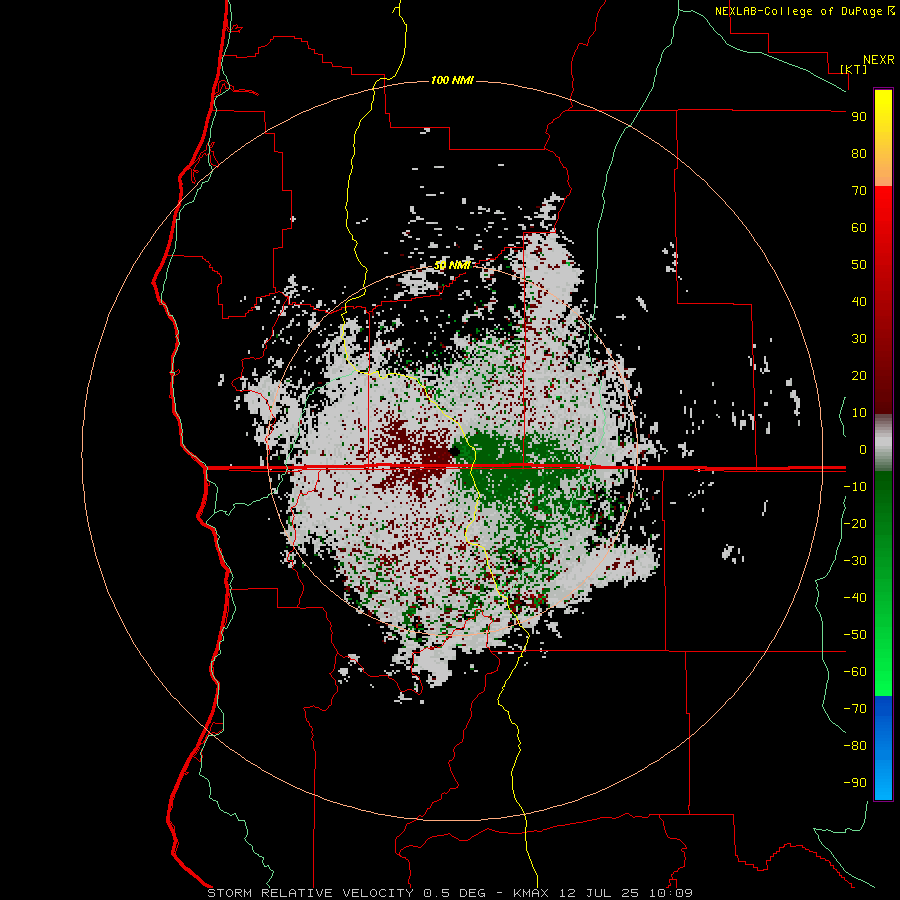Click the black radar site dot at map center

(453, 452)
